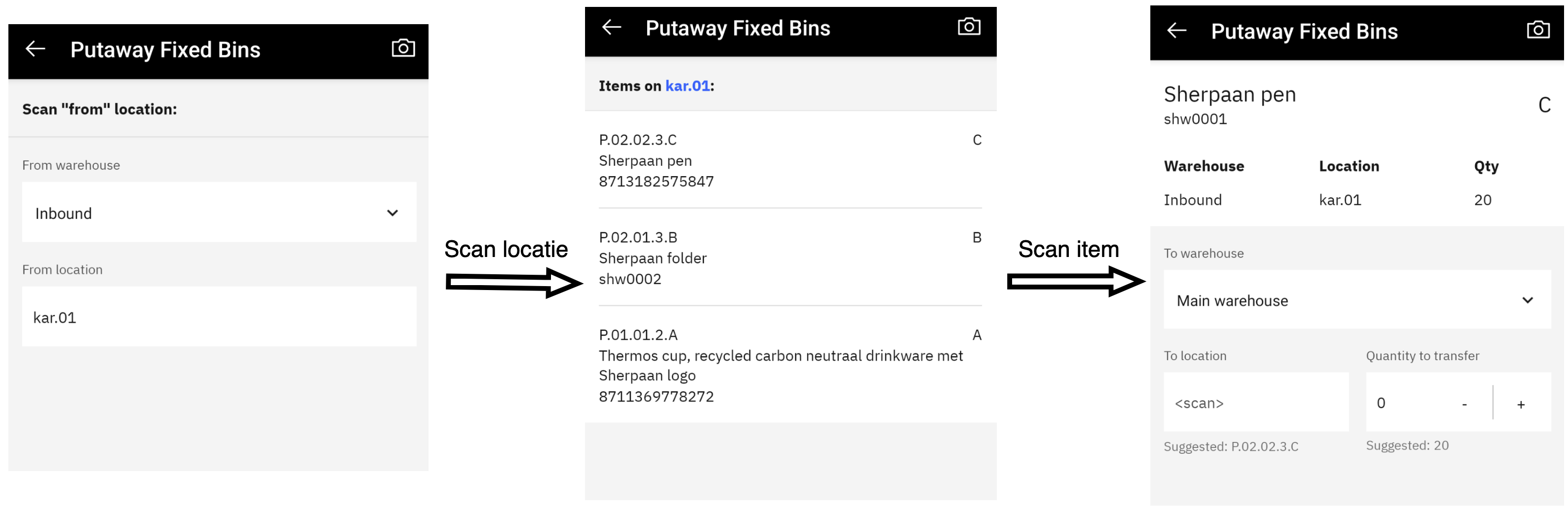Viewport: 1568px width, 513px height.
Task: Tap the back arrow on the left Putaway screen
Action: [36, 49]
